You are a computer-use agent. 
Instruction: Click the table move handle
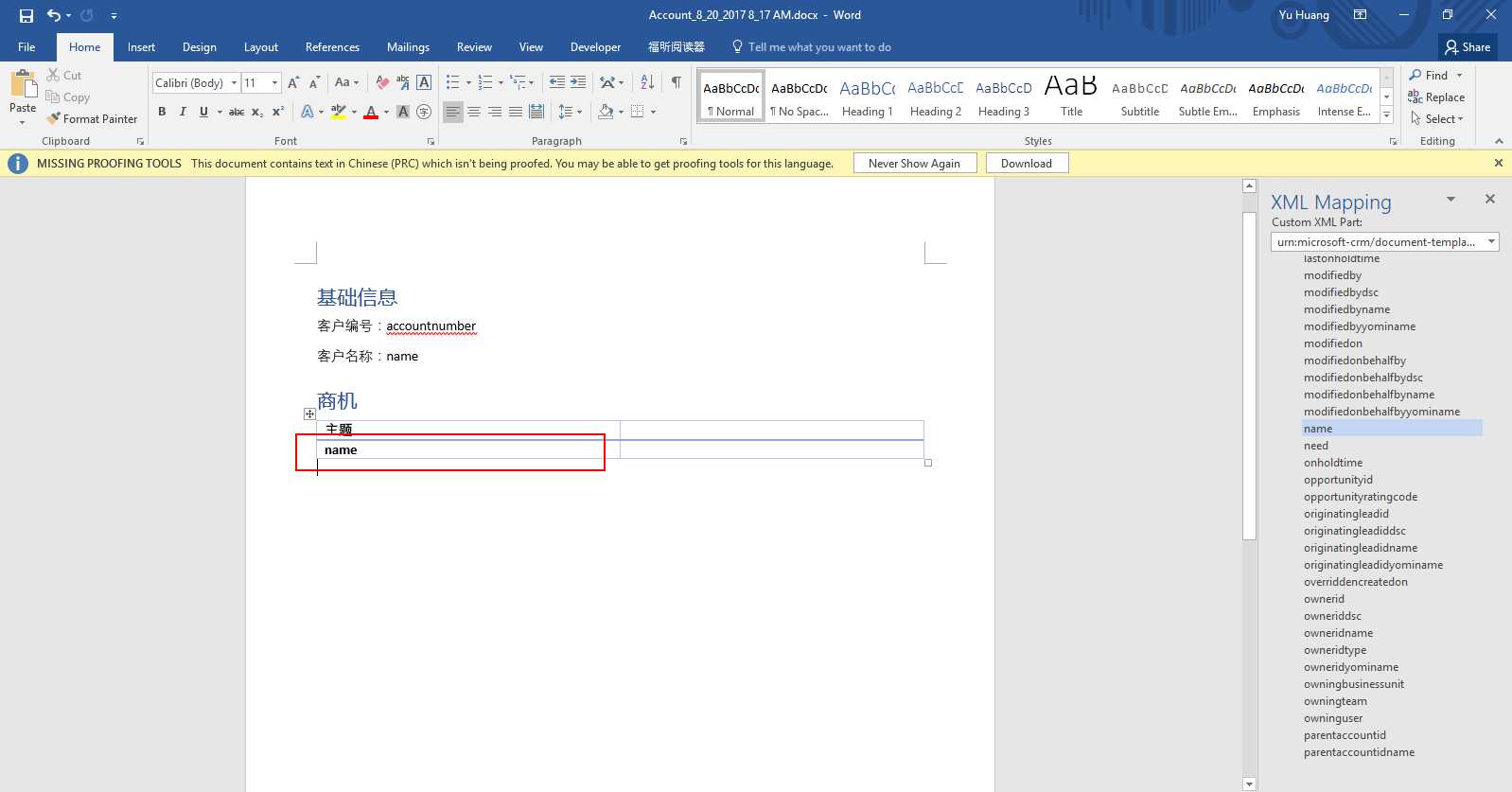click(309, 414)
